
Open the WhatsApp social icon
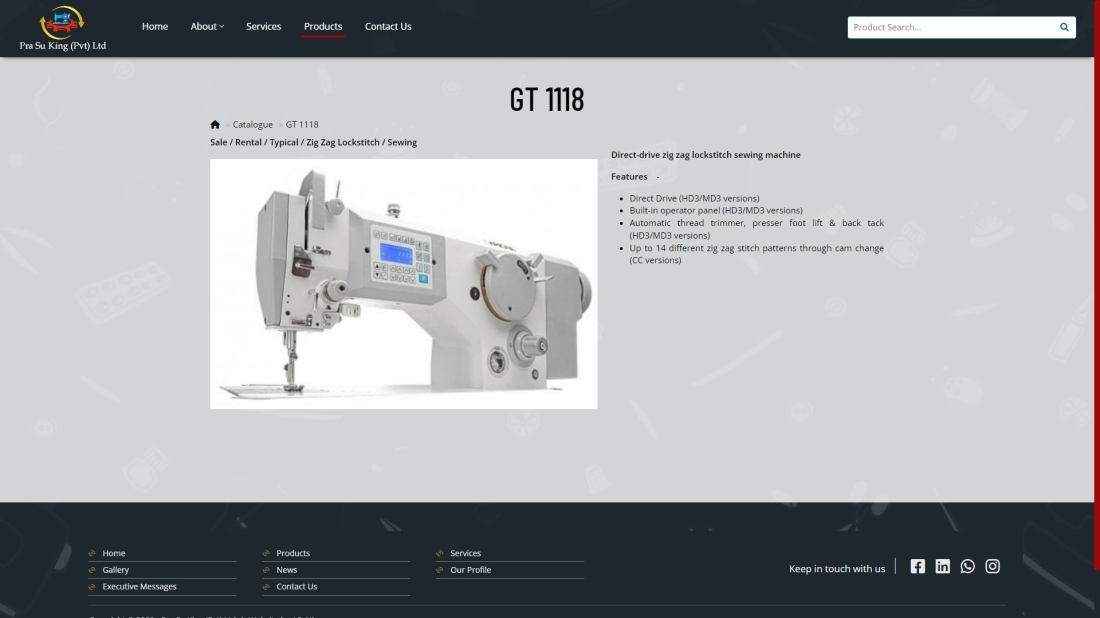967,567
